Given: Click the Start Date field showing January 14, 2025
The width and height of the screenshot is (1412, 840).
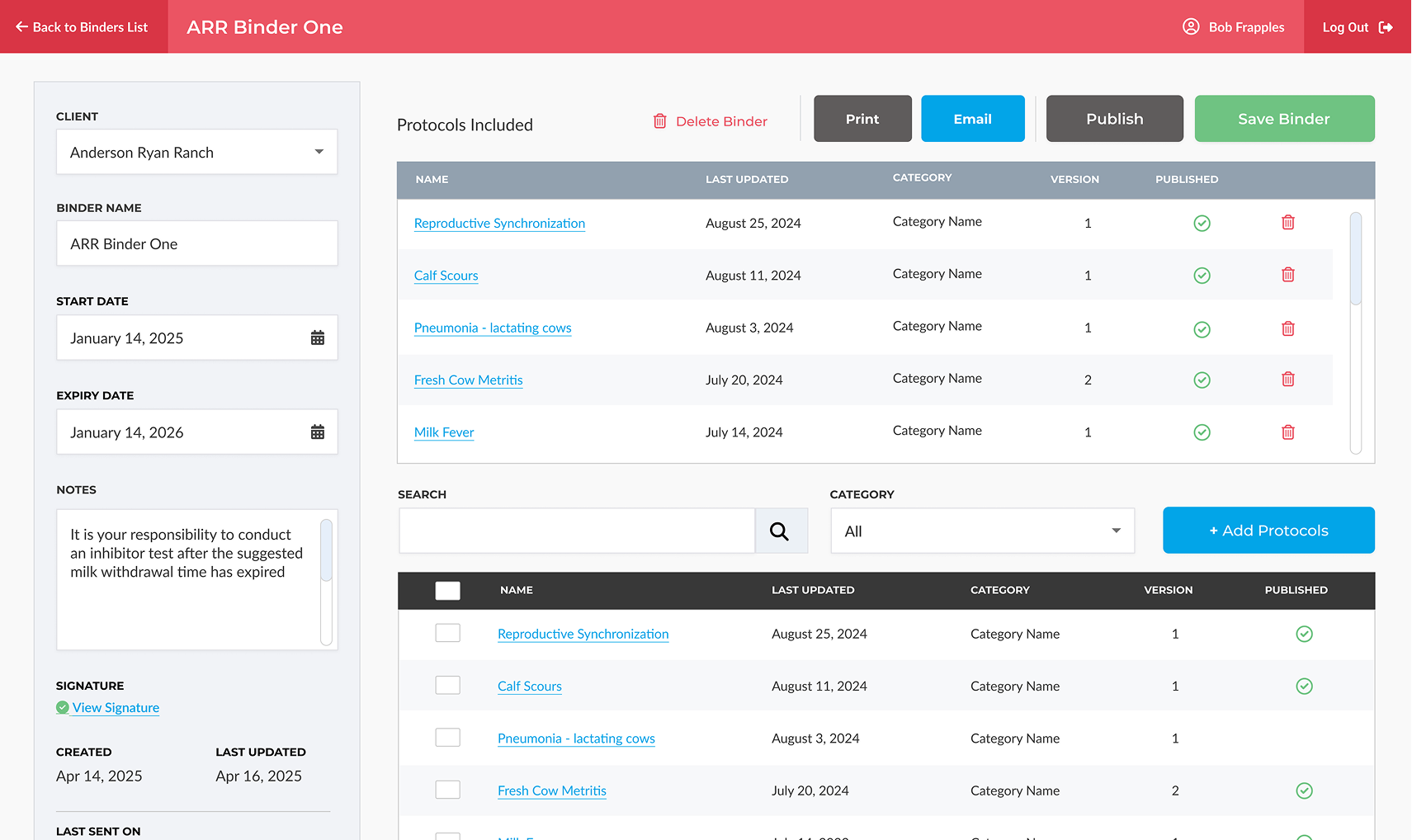Looking at the screenshot, I should 182,337.
